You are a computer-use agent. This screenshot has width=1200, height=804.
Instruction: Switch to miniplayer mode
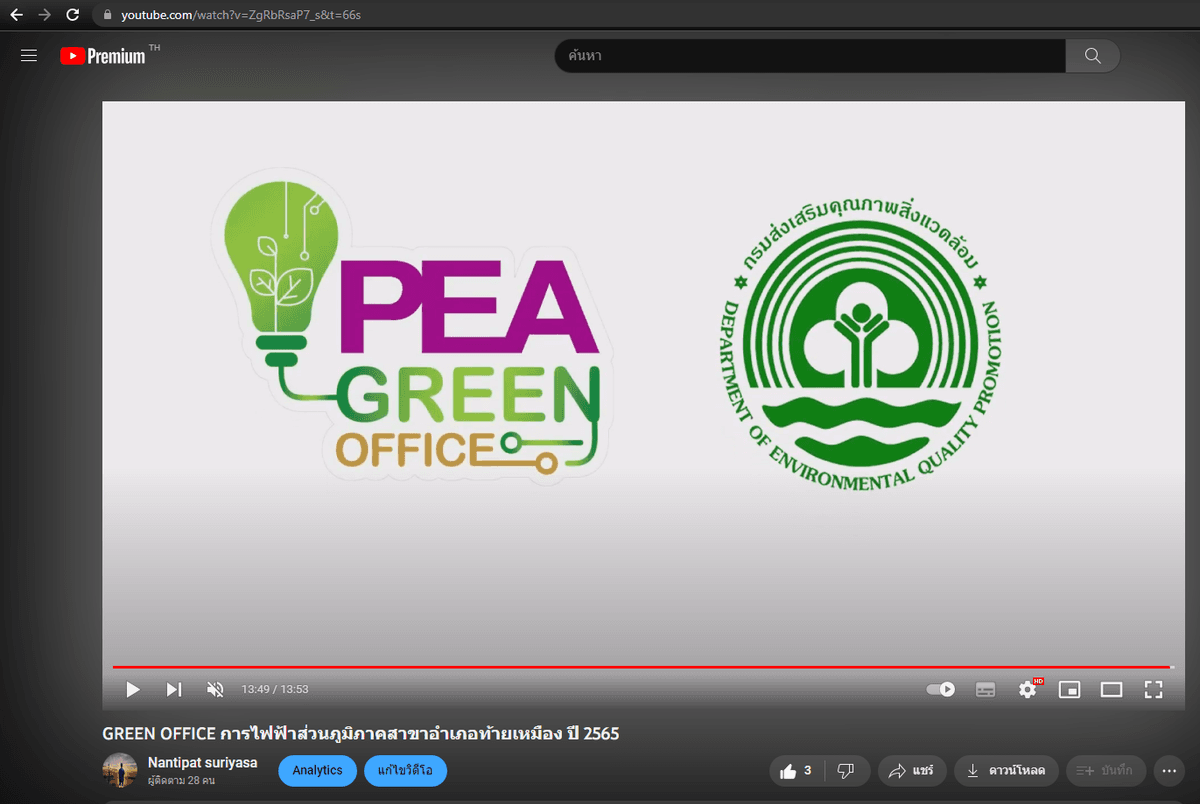1070,689
